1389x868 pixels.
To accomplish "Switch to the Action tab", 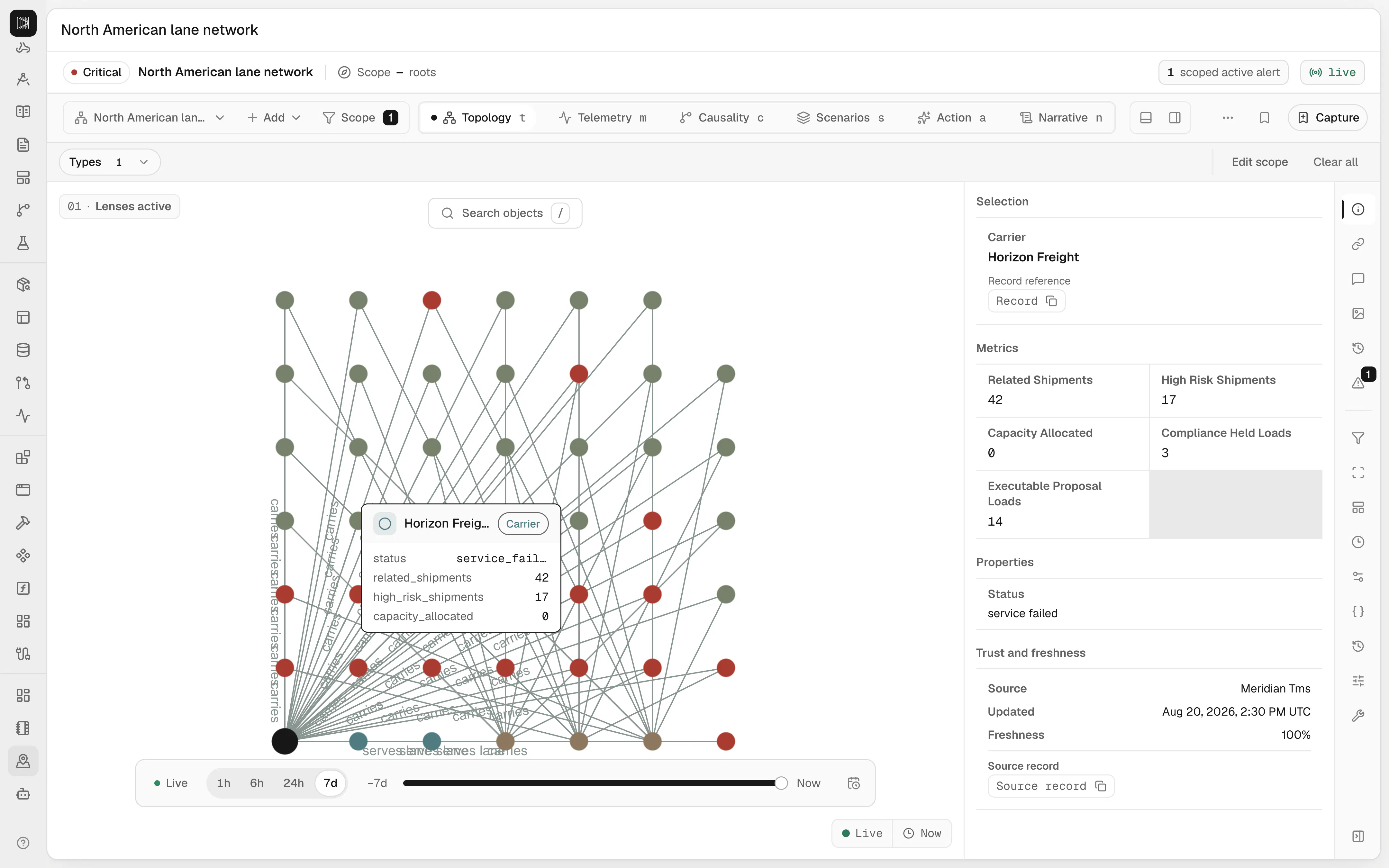I will (x=952, y=118).
